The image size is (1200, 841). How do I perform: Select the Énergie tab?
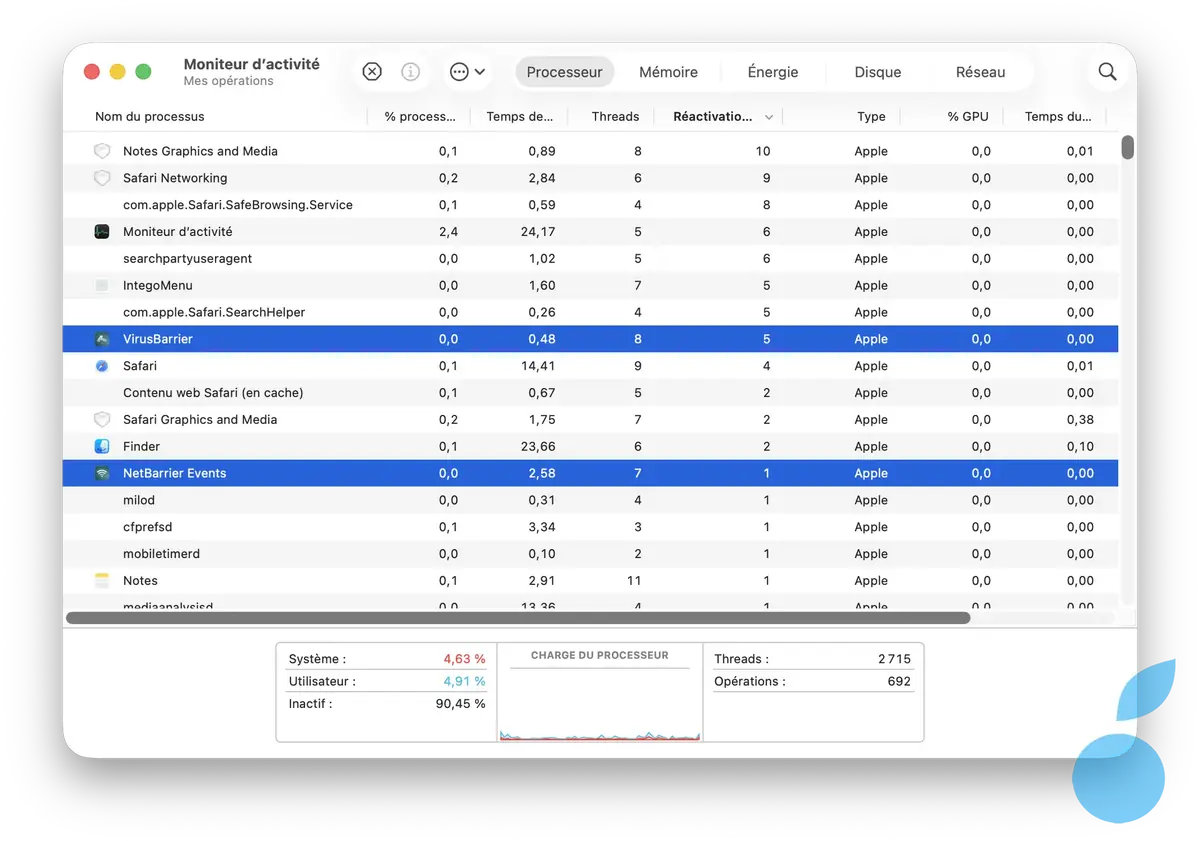pyautogui.click(x=773, y=71)
